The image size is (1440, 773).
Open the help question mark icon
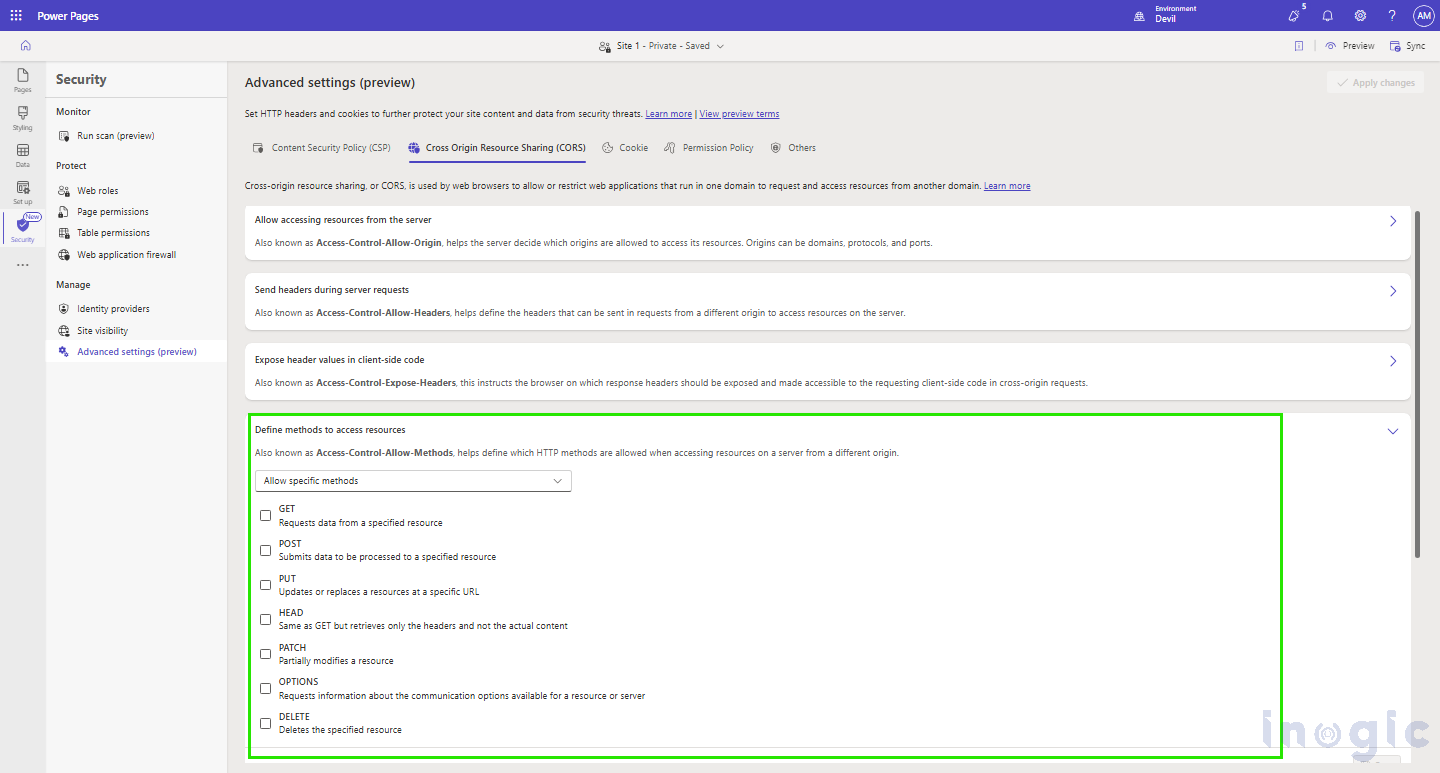point(1392,16)
